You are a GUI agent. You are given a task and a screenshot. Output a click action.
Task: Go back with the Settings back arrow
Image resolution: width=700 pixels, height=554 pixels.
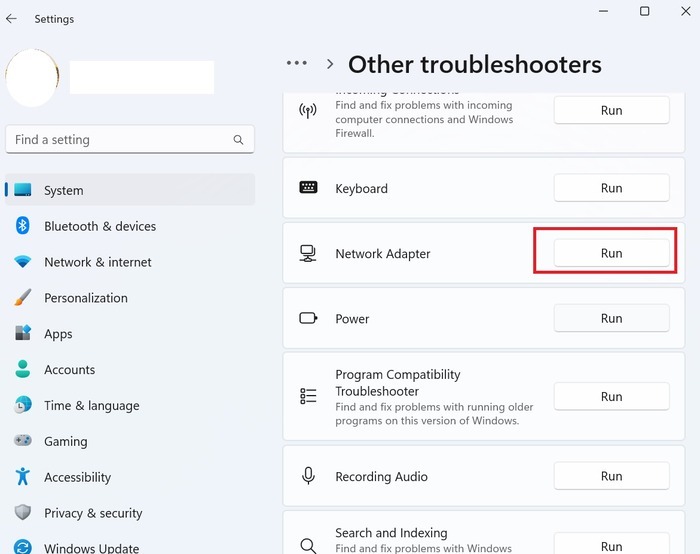pos(11,19)
